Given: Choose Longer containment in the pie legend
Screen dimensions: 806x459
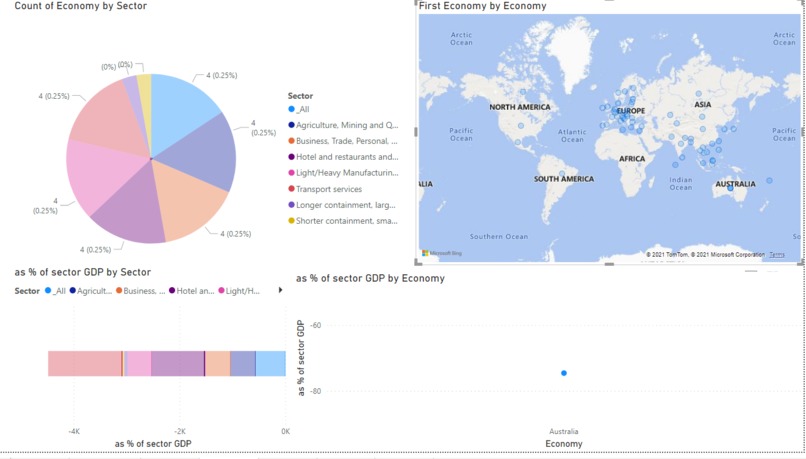Looking at the screenshot, I should [x=342, y=205].
